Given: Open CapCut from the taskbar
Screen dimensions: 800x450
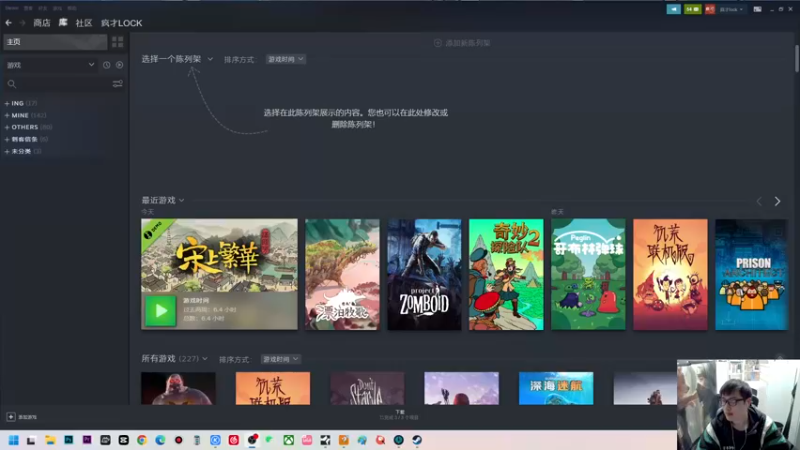Looking at the screenshot, I should 123,440.
